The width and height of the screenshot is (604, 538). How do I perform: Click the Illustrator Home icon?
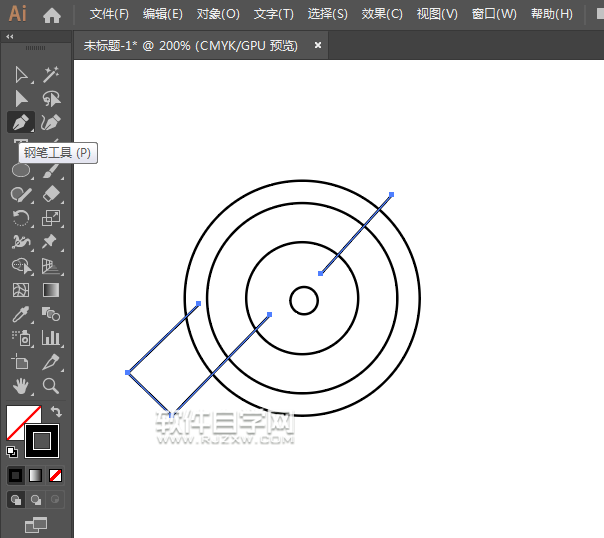coord(52,15)
